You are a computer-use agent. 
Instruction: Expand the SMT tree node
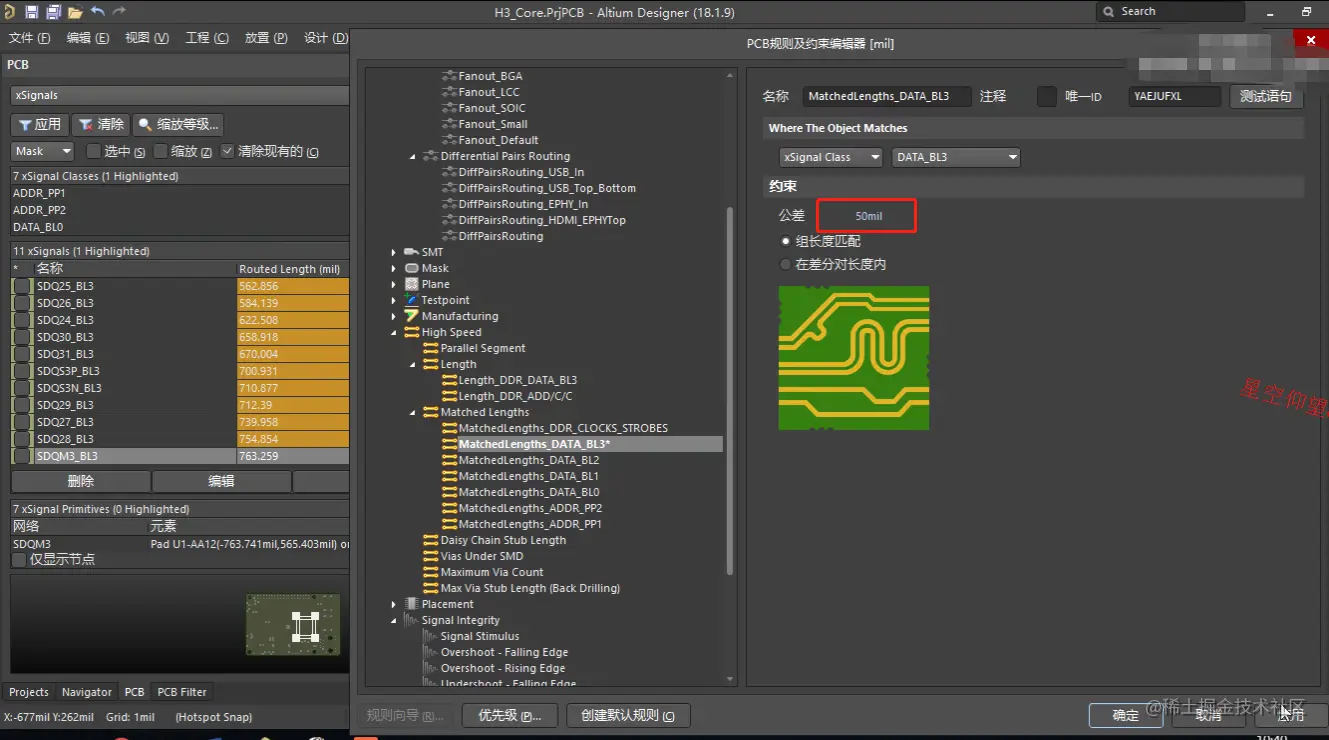click(394, 253)
